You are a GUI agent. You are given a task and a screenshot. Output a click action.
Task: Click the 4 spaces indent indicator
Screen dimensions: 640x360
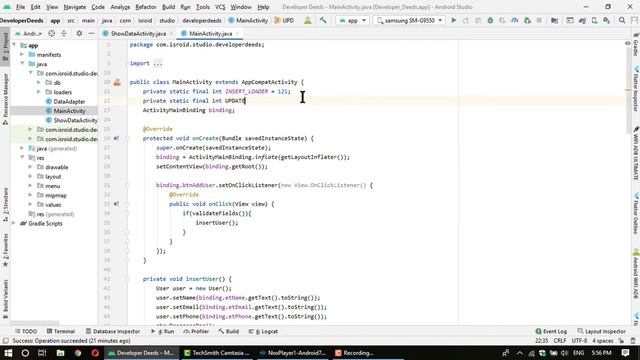click(602, 341)
